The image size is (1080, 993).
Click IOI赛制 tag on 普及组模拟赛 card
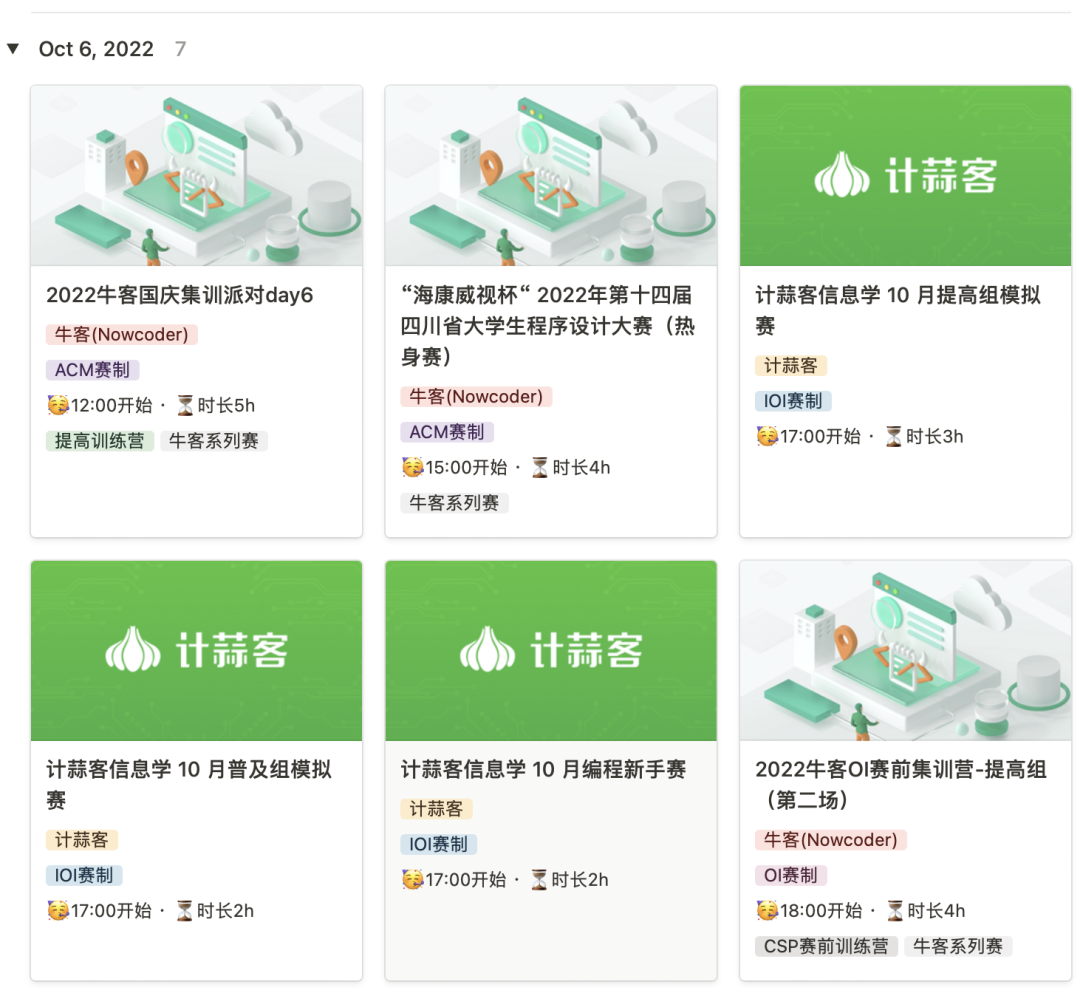pyautogui.click(x=84, y=875)
